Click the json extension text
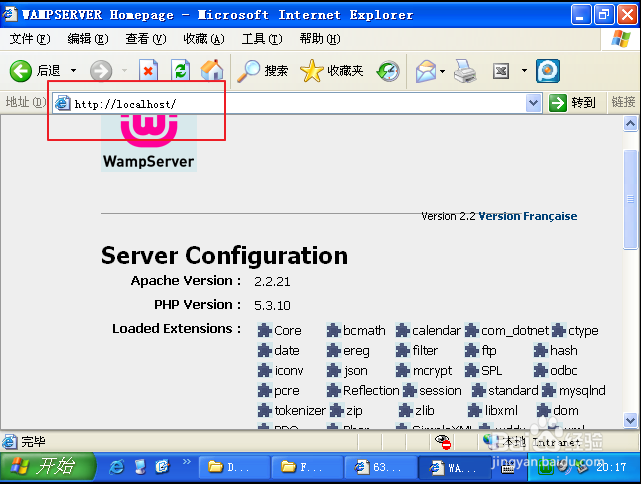Viewport: 641px width, 484px height. pos(355,371)
